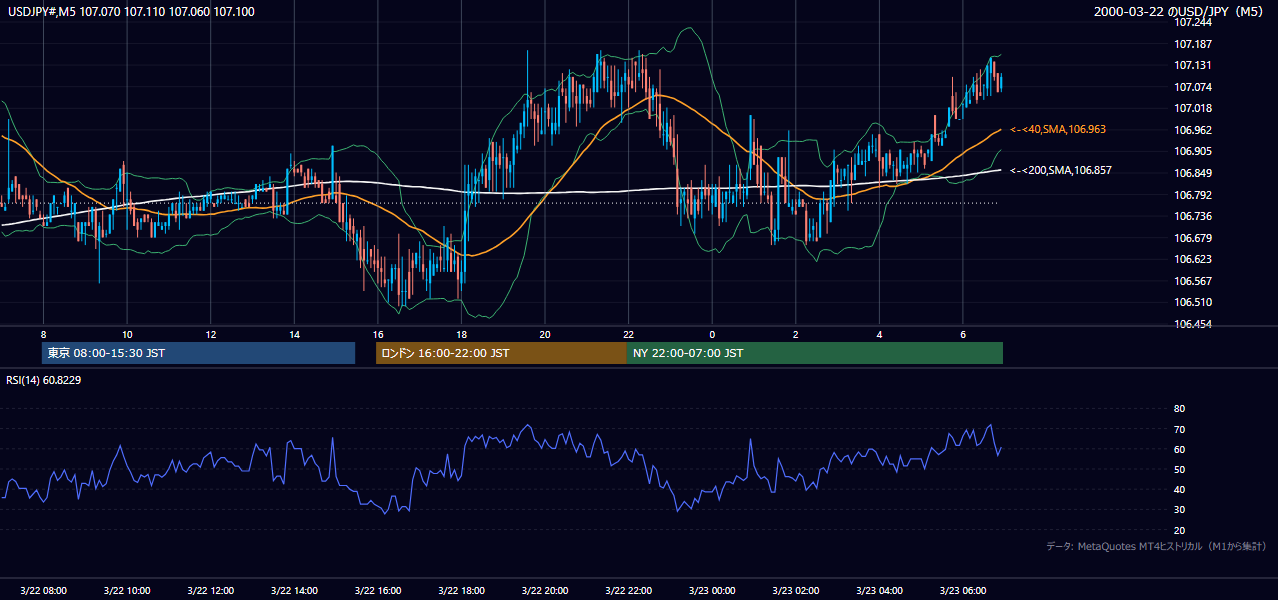
Task: Click hour label 20 under the price chart
Action: [x=545, y=334]
